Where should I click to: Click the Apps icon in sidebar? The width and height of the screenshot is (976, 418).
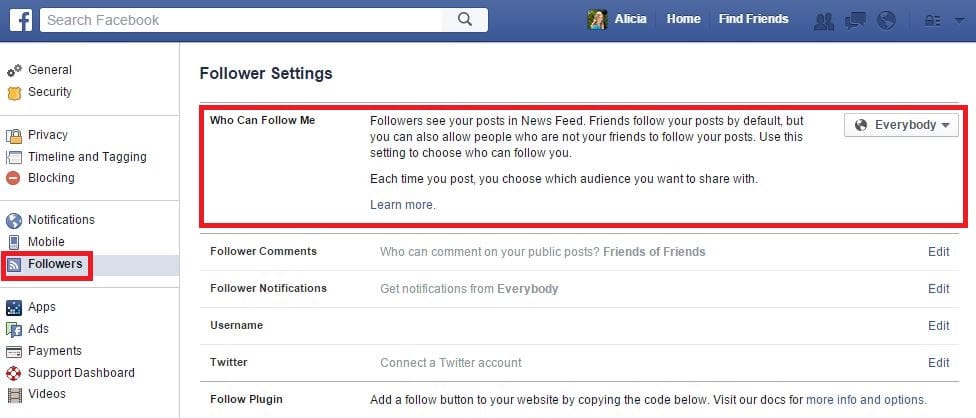(x=14, y=307)
